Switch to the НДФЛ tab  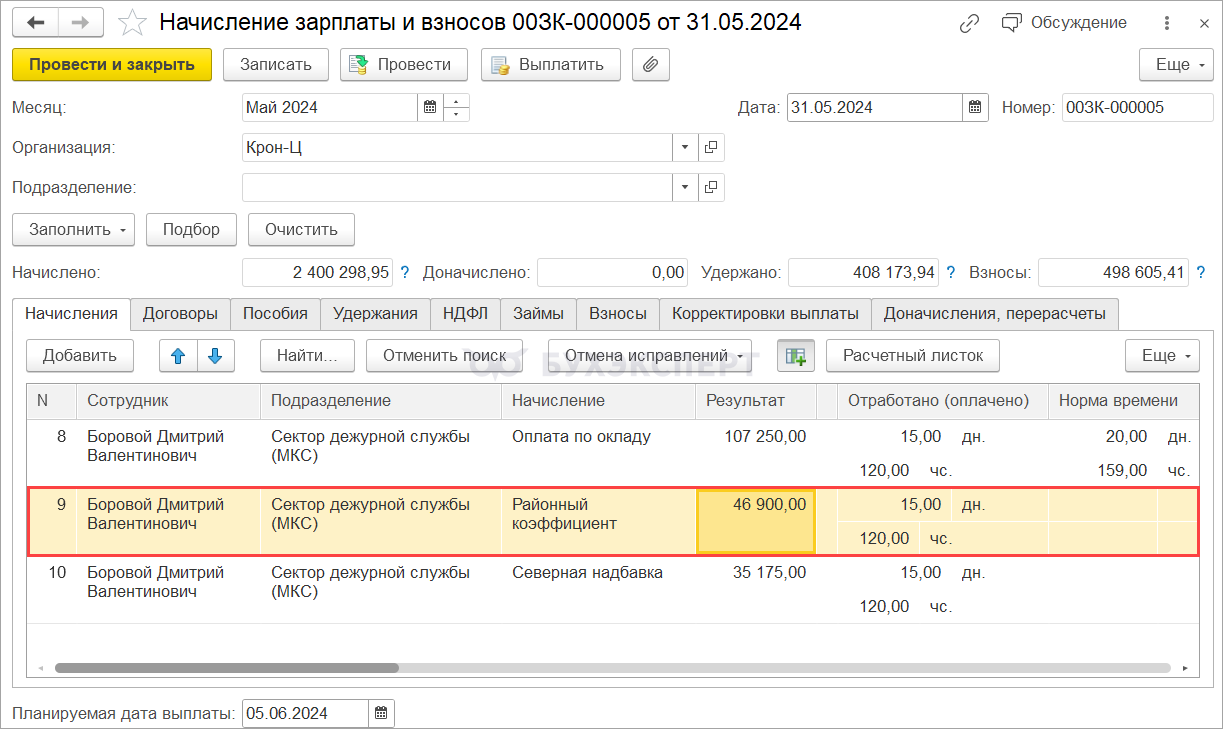(x=465, y=313)
